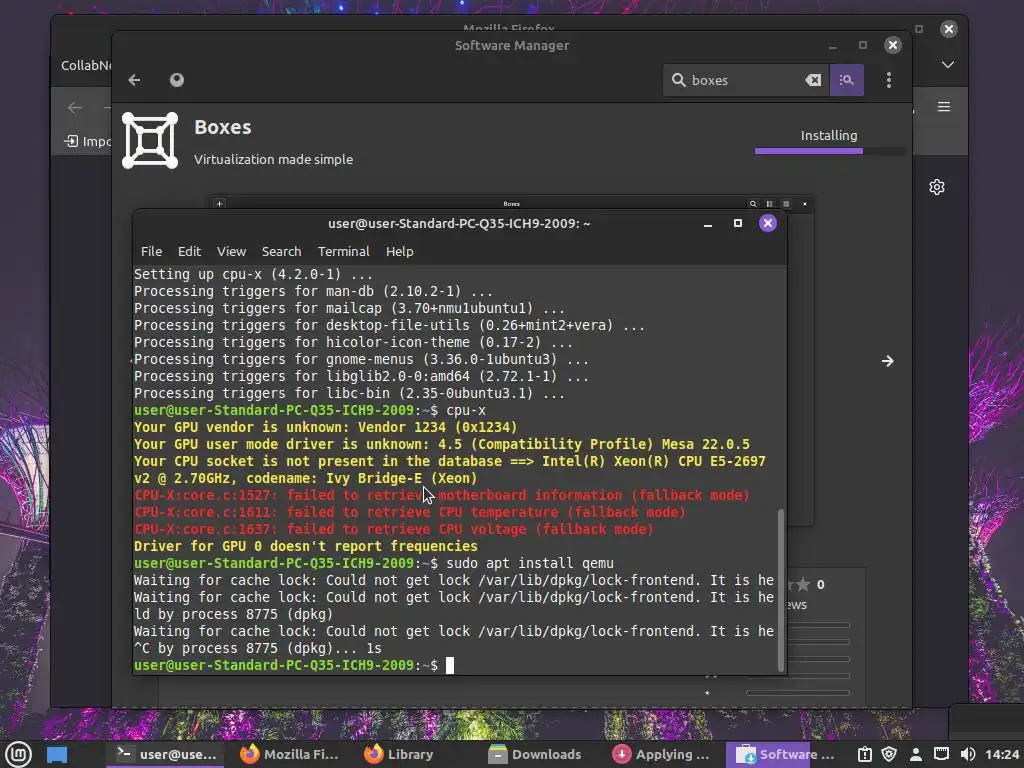1024x768 pixels.
Task: Click the Boxes application icon
Action: 150,140
